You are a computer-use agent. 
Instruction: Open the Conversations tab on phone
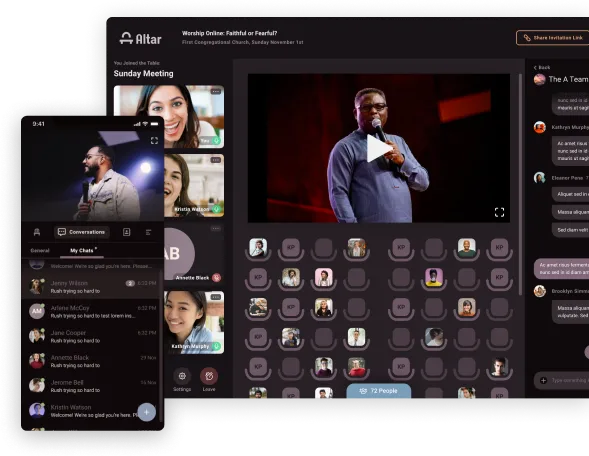(82, 232)
